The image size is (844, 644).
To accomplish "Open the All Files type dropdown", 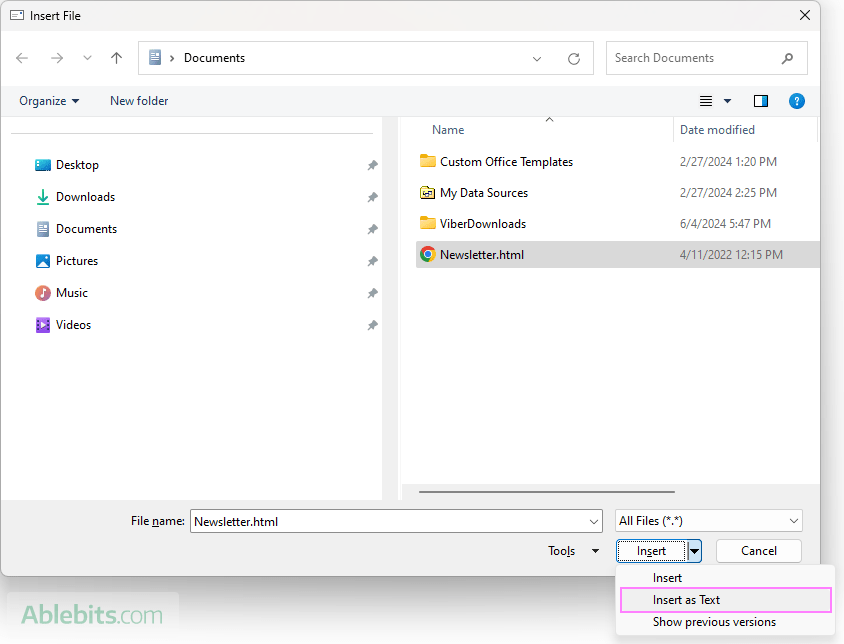I will (708, 521).
